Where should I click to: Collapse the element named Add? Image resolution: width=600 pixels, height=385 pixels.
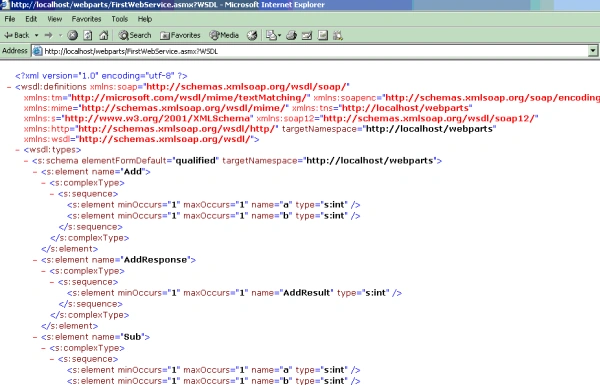coord(35,172)
